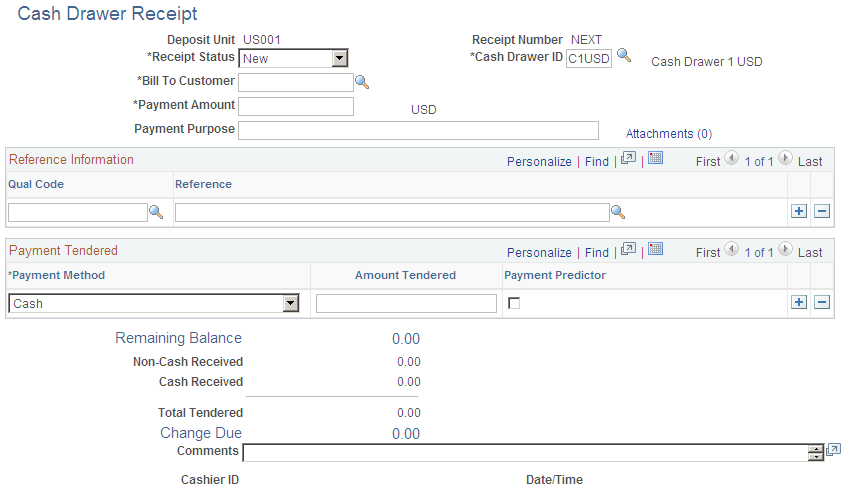Open the Payment Method dropdown showing Cash
This screenshot has width=844, height=495.
coord(291,303)
